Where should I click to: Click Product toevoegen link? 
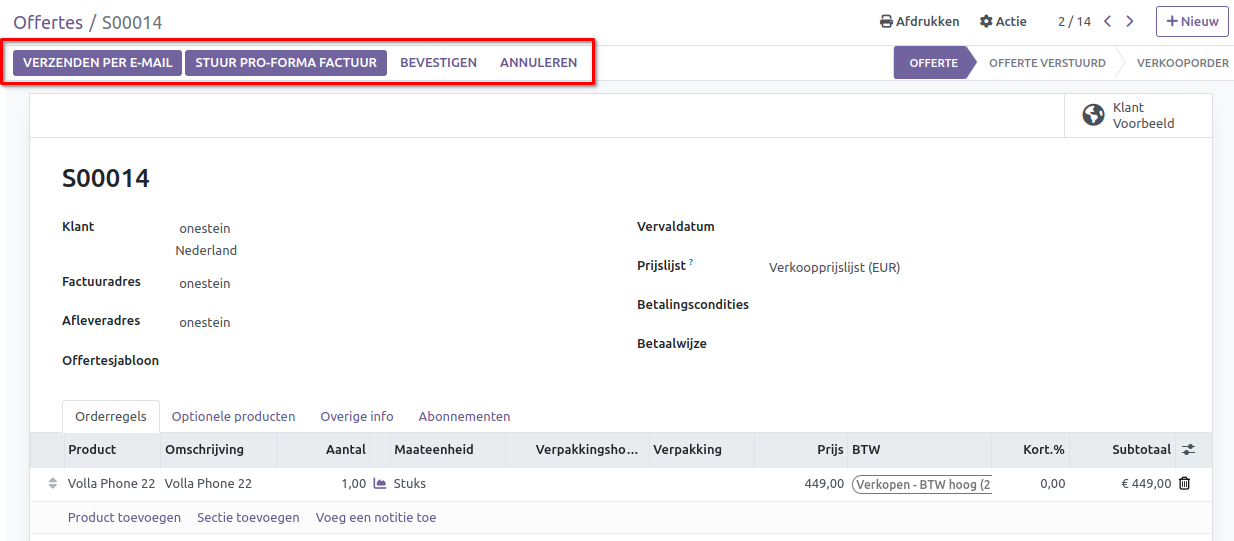point(124,518)
